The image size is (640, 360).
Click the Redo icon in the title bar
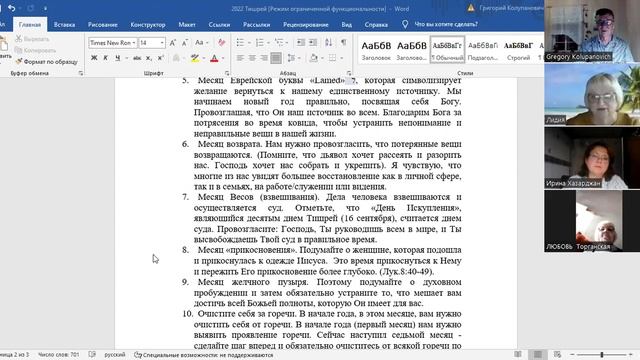click(31, 8)
